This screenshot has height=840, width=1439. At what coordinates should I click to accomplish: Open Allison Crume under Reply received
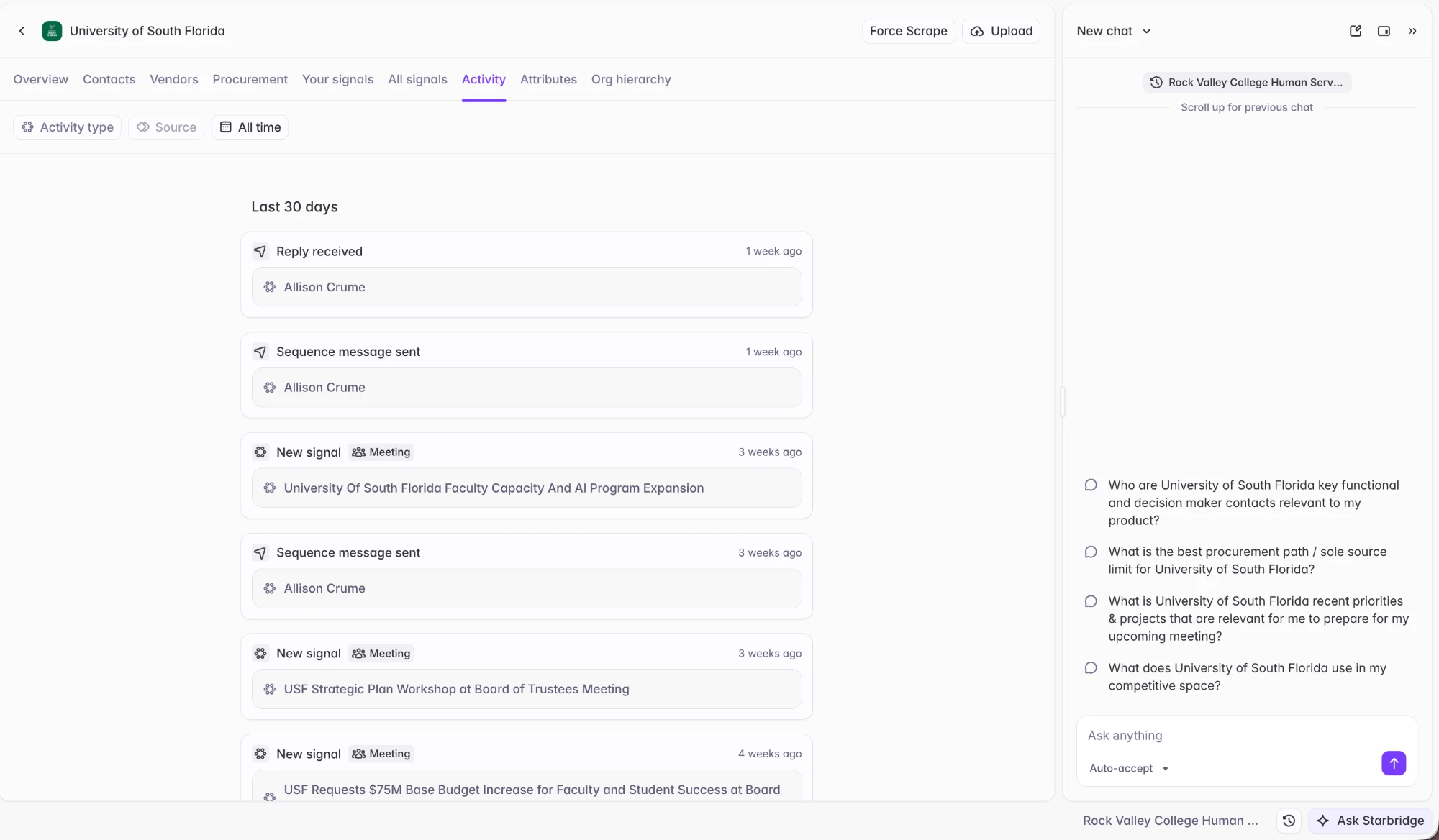point(527,287)
